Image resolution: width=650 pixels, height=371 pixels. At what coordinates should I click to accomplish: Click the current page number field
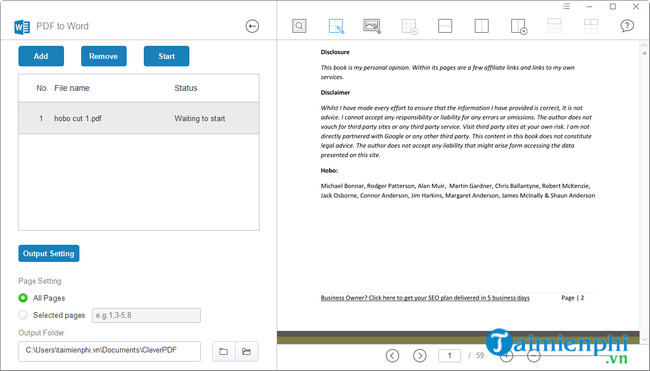point(449,356)
